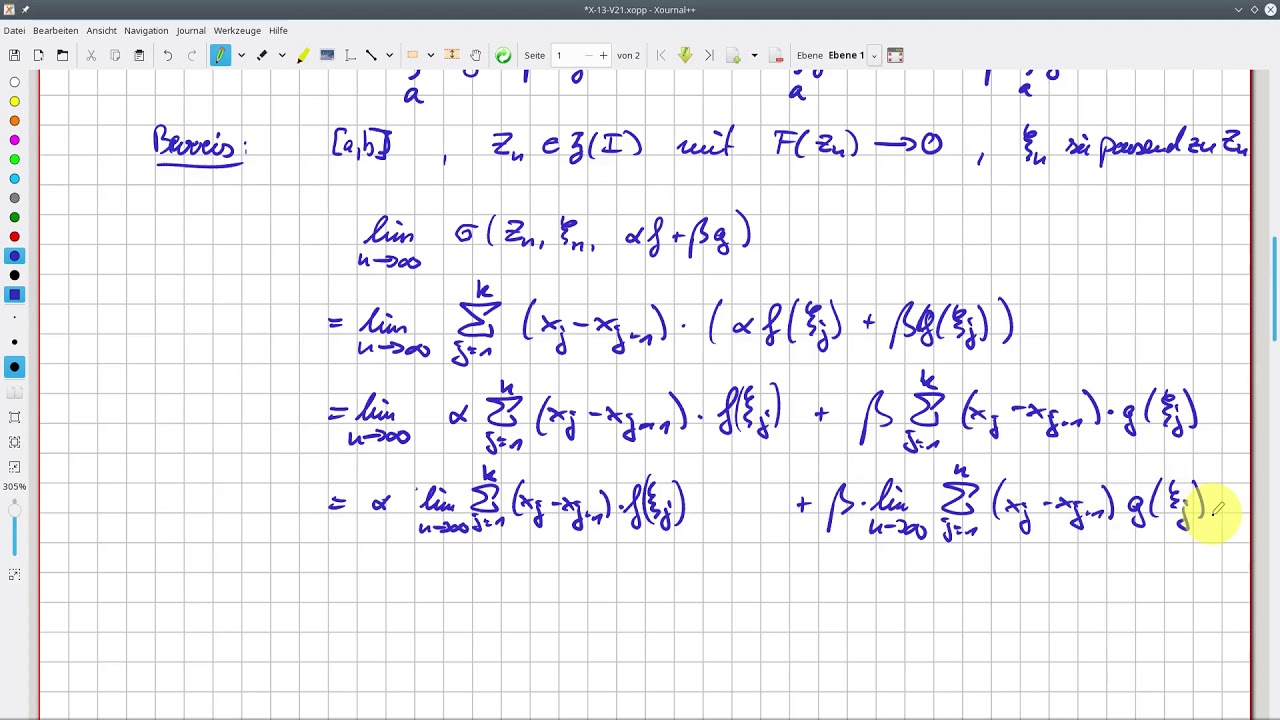This screenshot has width=1280, height=720.
Task: Pick the black color swatch
Action: [14, 275]
